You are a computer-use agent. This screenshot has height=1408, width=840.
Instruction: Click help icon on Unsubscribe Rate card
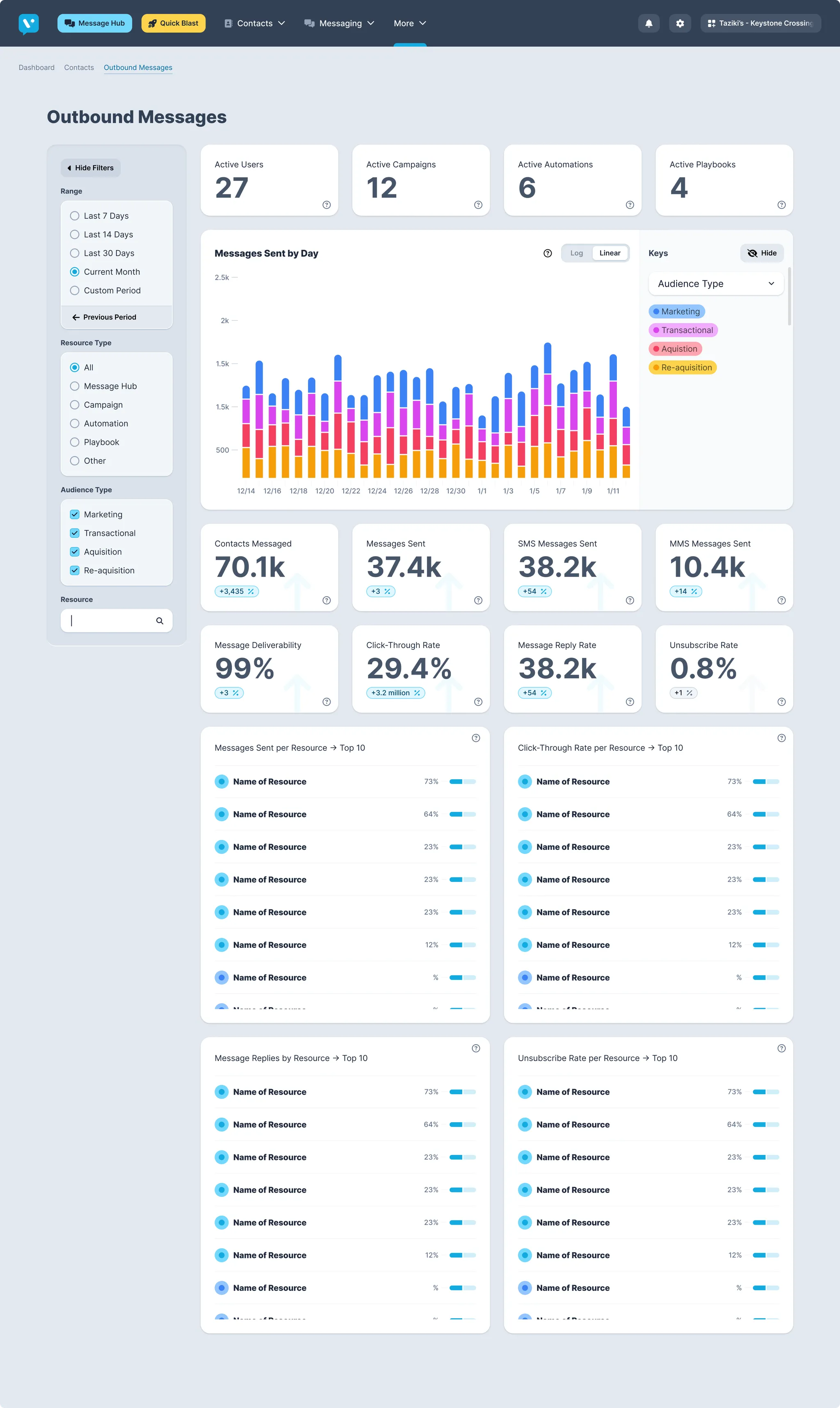point(781,702)
